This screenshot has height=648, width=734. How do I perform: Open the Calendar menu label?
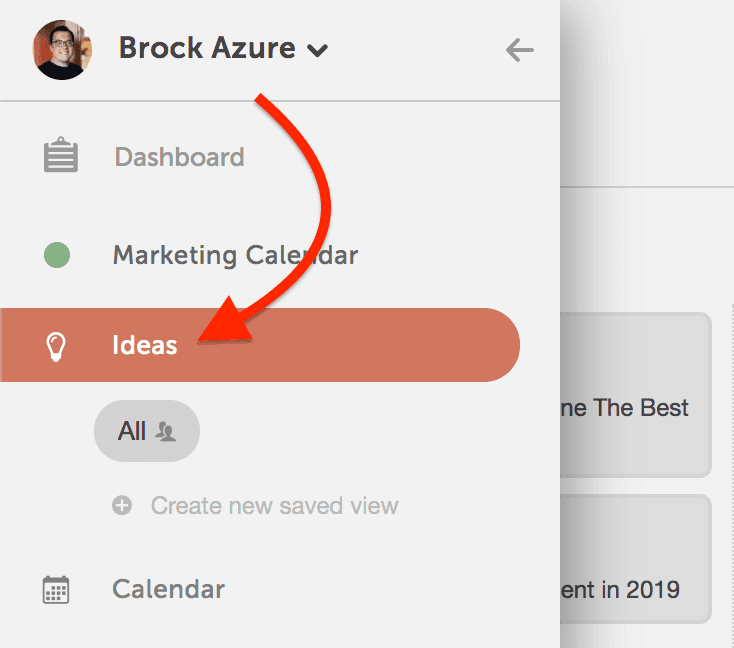[x=169, y=589]
